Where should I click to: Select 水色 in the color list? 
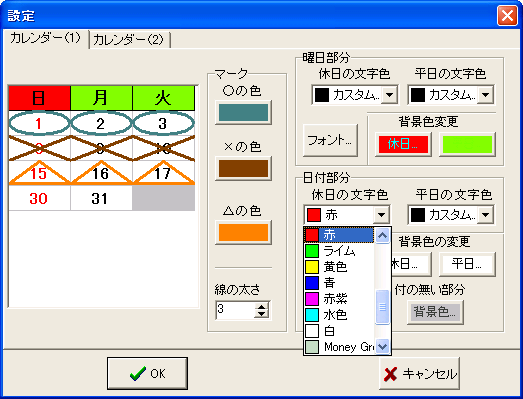(x=339, y=315)
